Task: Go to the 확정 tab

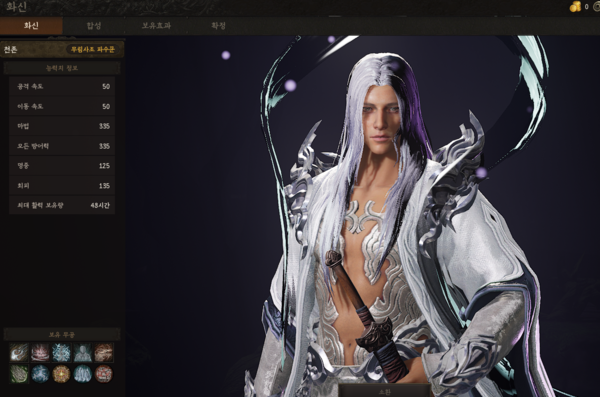Action: click(x=218, y=26)
